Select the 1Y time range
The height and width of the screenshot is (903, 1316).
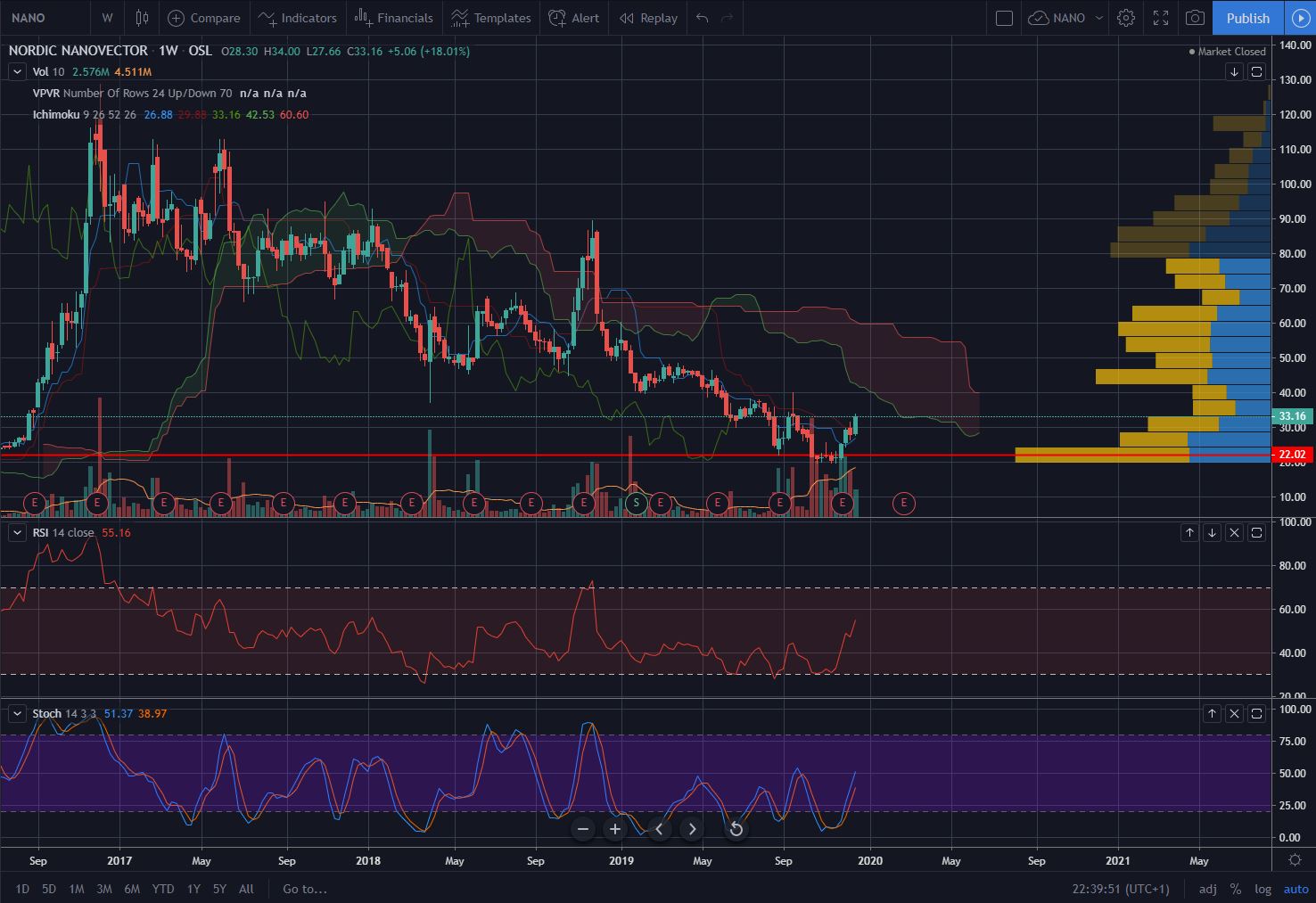click(x=193, y=889)
